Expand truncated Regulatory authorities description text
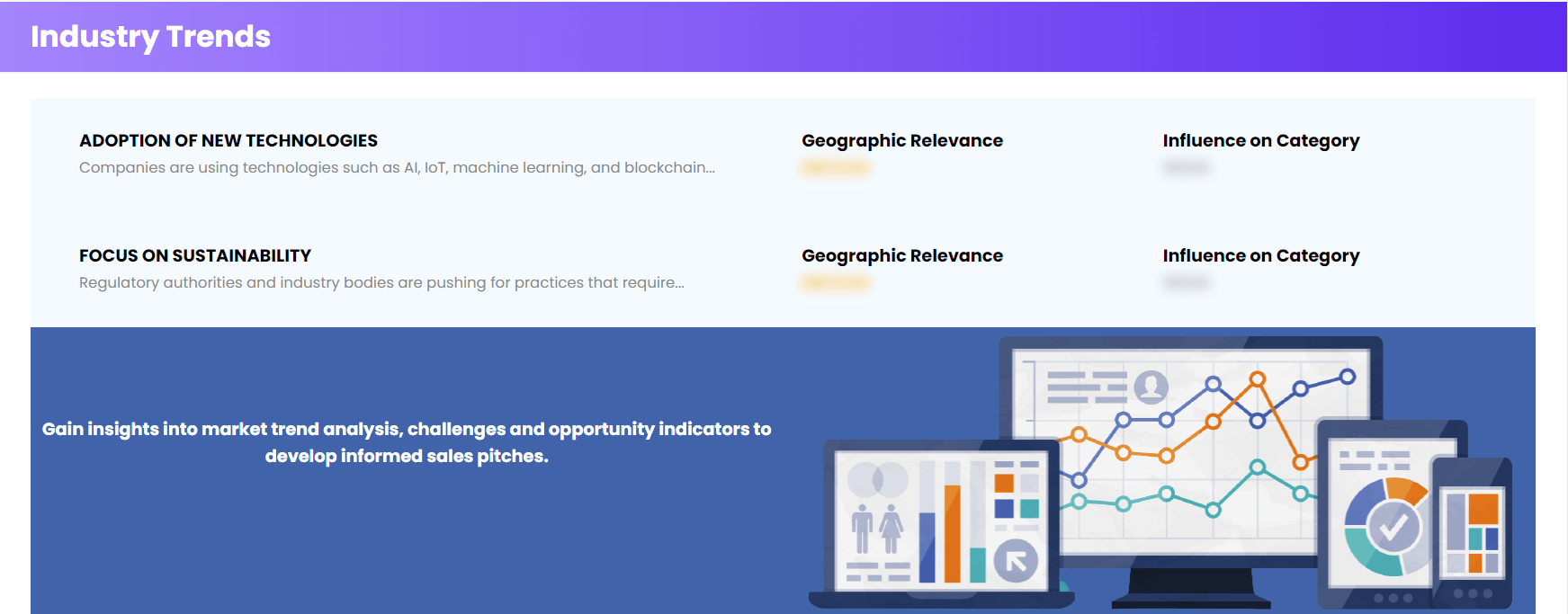Viewport: 1568px width, 614px height. 381,283
